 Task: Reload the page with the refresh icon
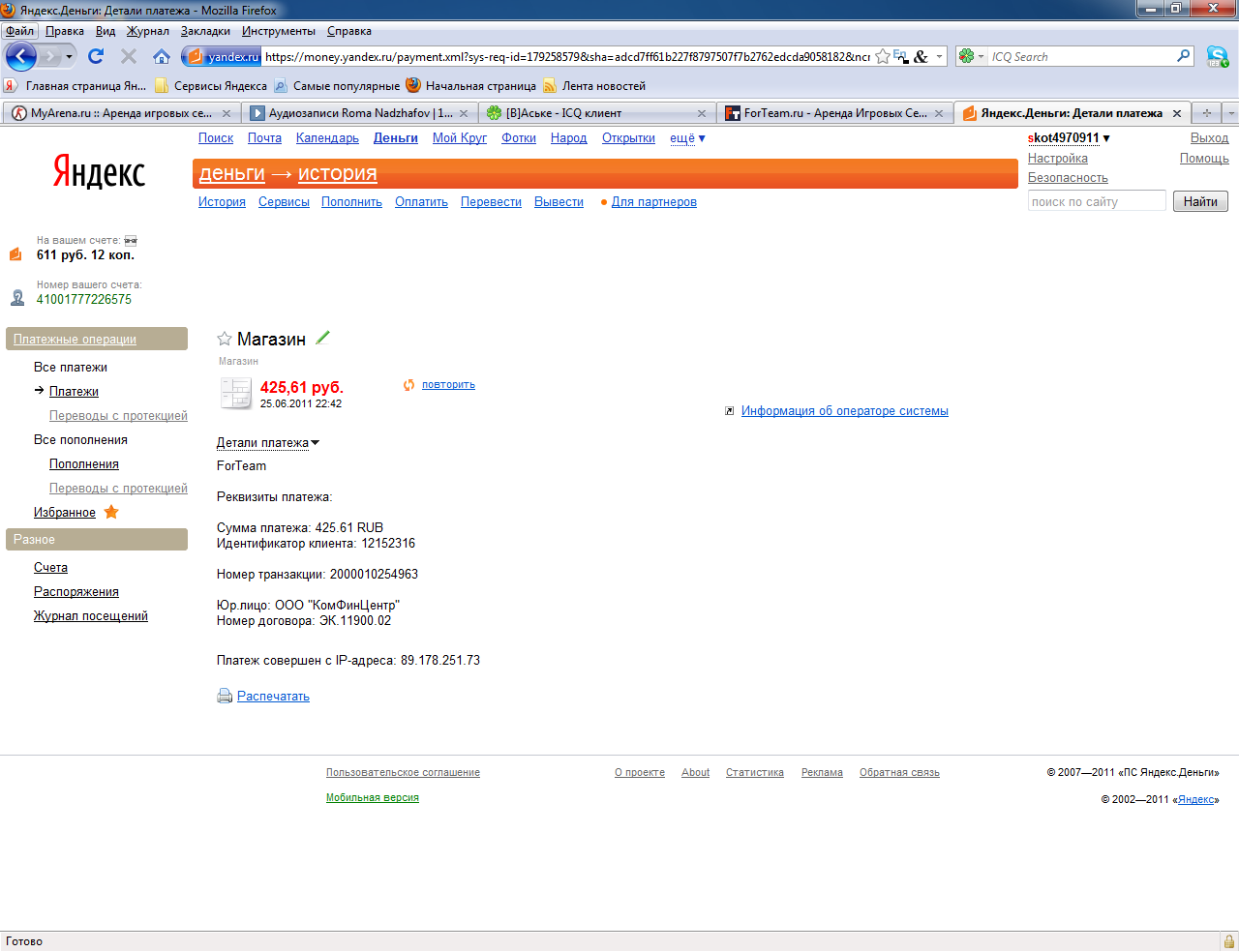pos(96,56)
